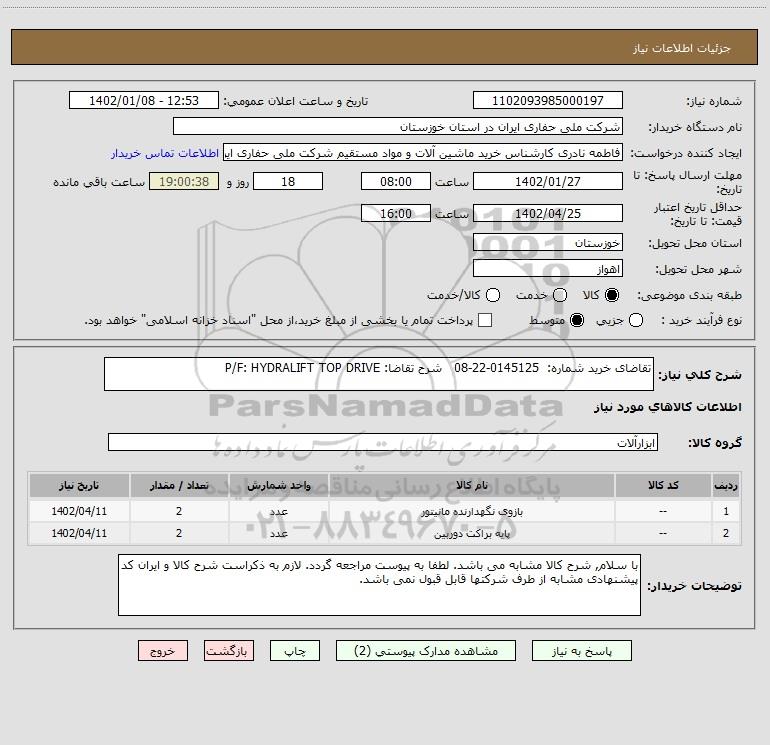Image resolution: width=770 pixels, height=745 pixels.
Task: Select the کالا/خدمت radio button
Action: coord(493,295)
